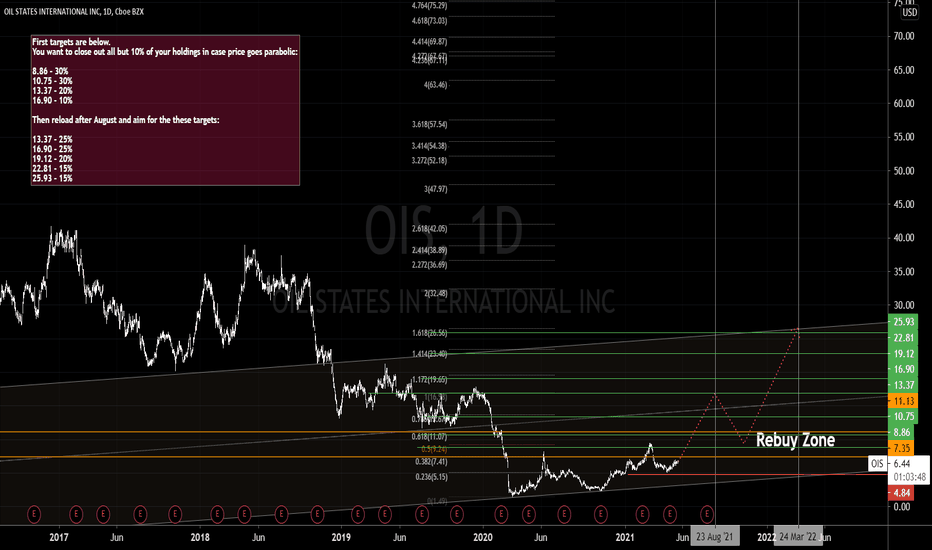Click the green 16.90 price label
The width and height of the screenshot is (932, 550).
pos(903,369)
